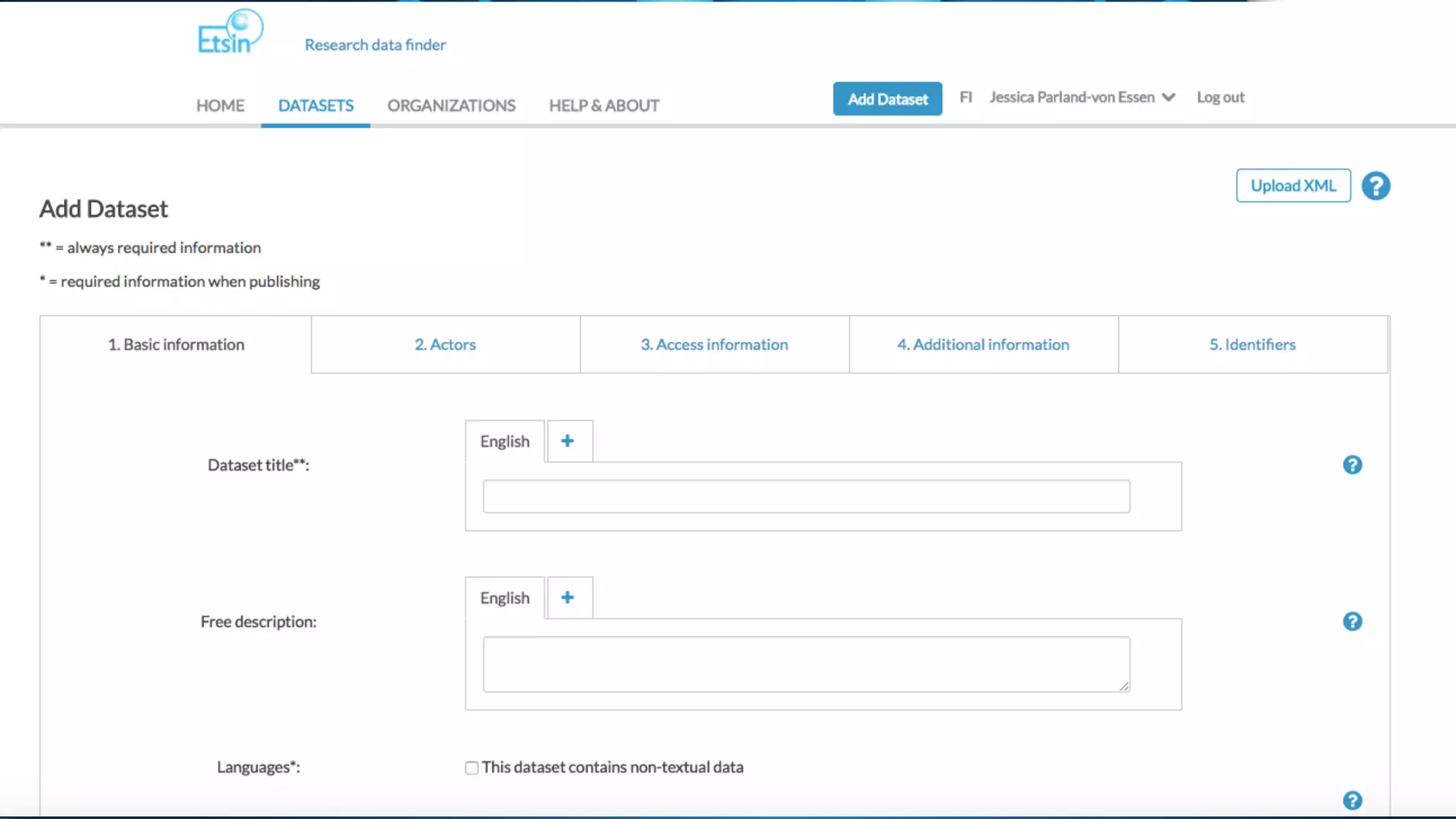Add language plus icon for Free description
Image resolution: width=1456 pixels, height=819 pixels.
[567, 598]
